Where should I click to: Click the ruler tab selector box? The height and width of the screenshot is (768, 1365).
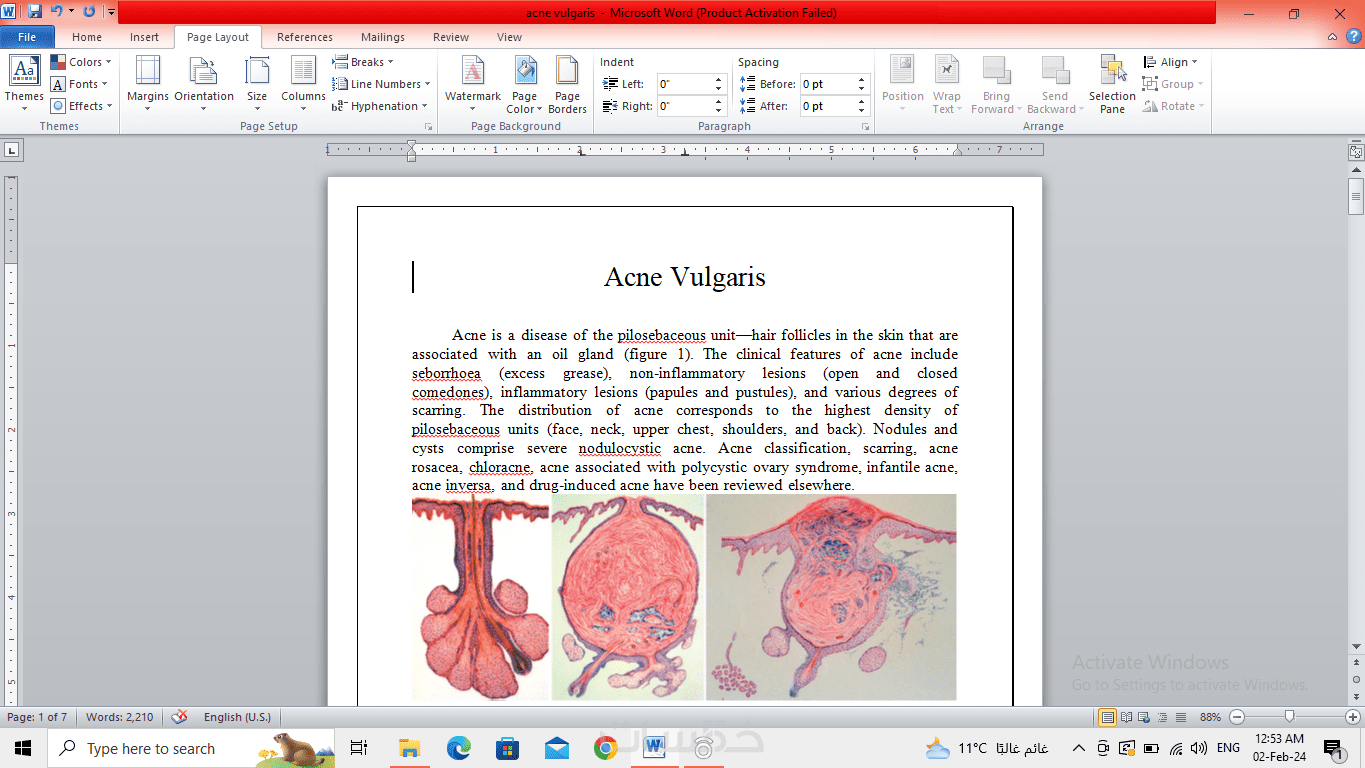pos(12,150)
